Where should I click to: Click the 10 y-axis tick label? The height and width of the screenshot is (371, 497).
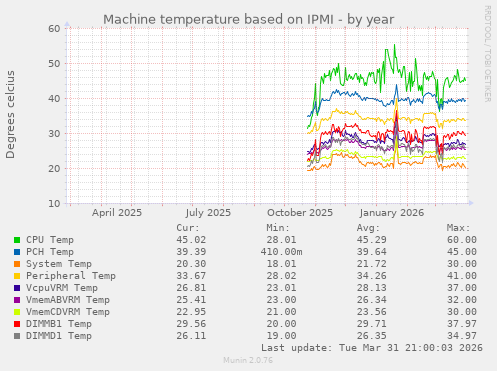point(54,204)
